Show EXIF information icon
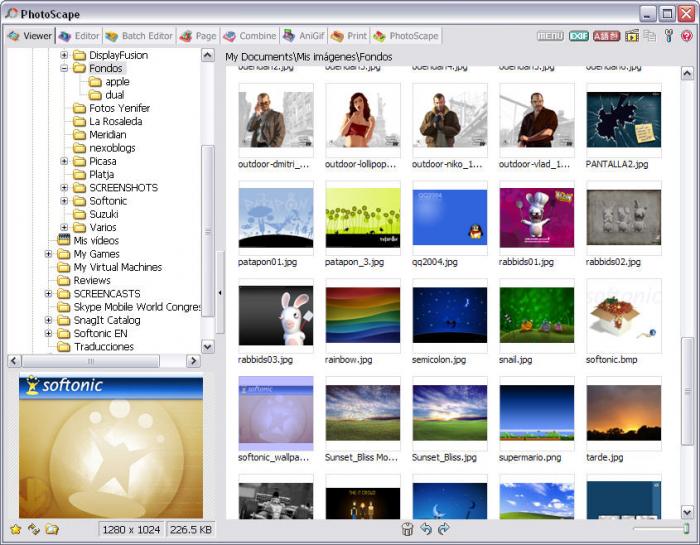Screen dimensions: 700x545 click(x=579, y=36)
